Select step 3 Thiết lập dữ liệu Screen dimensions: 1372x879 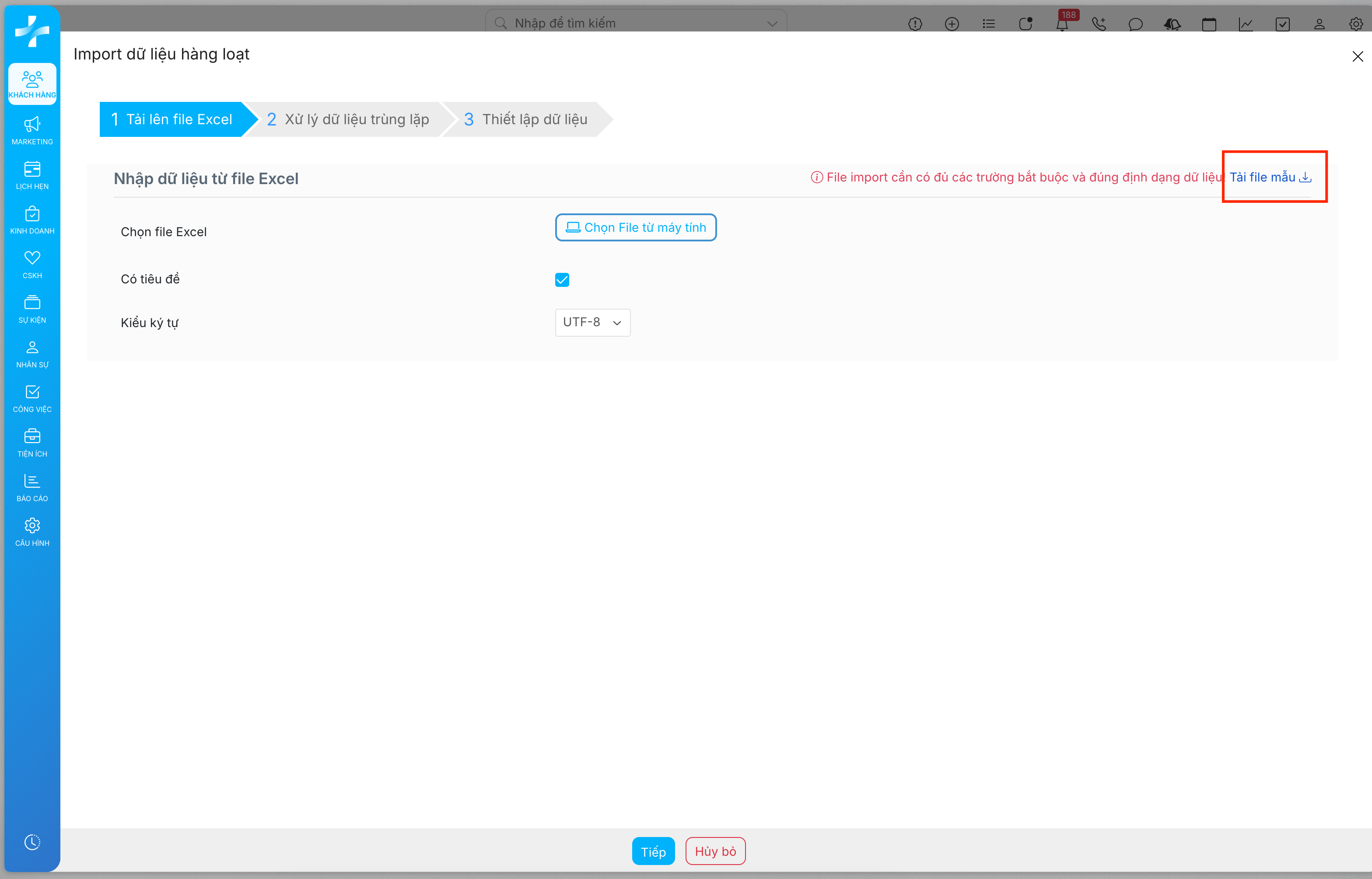526,119
